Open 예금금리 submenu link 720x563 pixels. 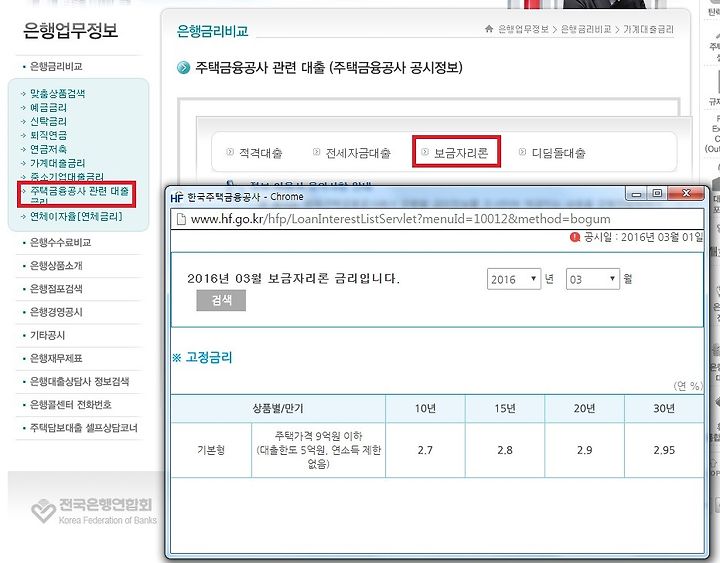coord(48,107)
